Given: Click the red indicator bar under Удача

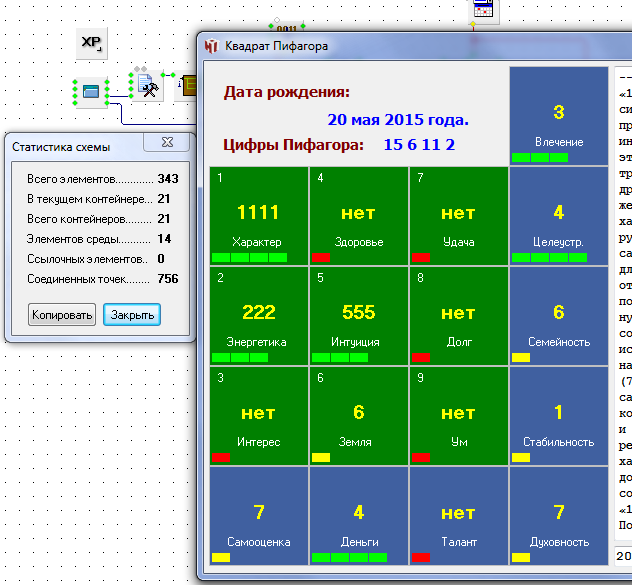Looking at the screenshot, I should 421,257.
